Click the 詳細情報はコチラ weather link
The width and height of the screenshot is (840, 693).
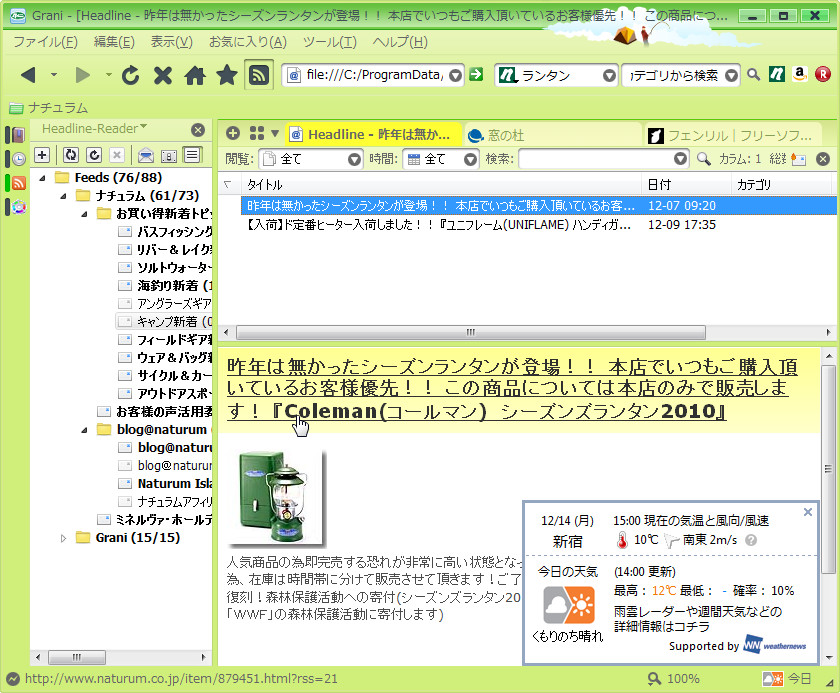tap(662, 627)
